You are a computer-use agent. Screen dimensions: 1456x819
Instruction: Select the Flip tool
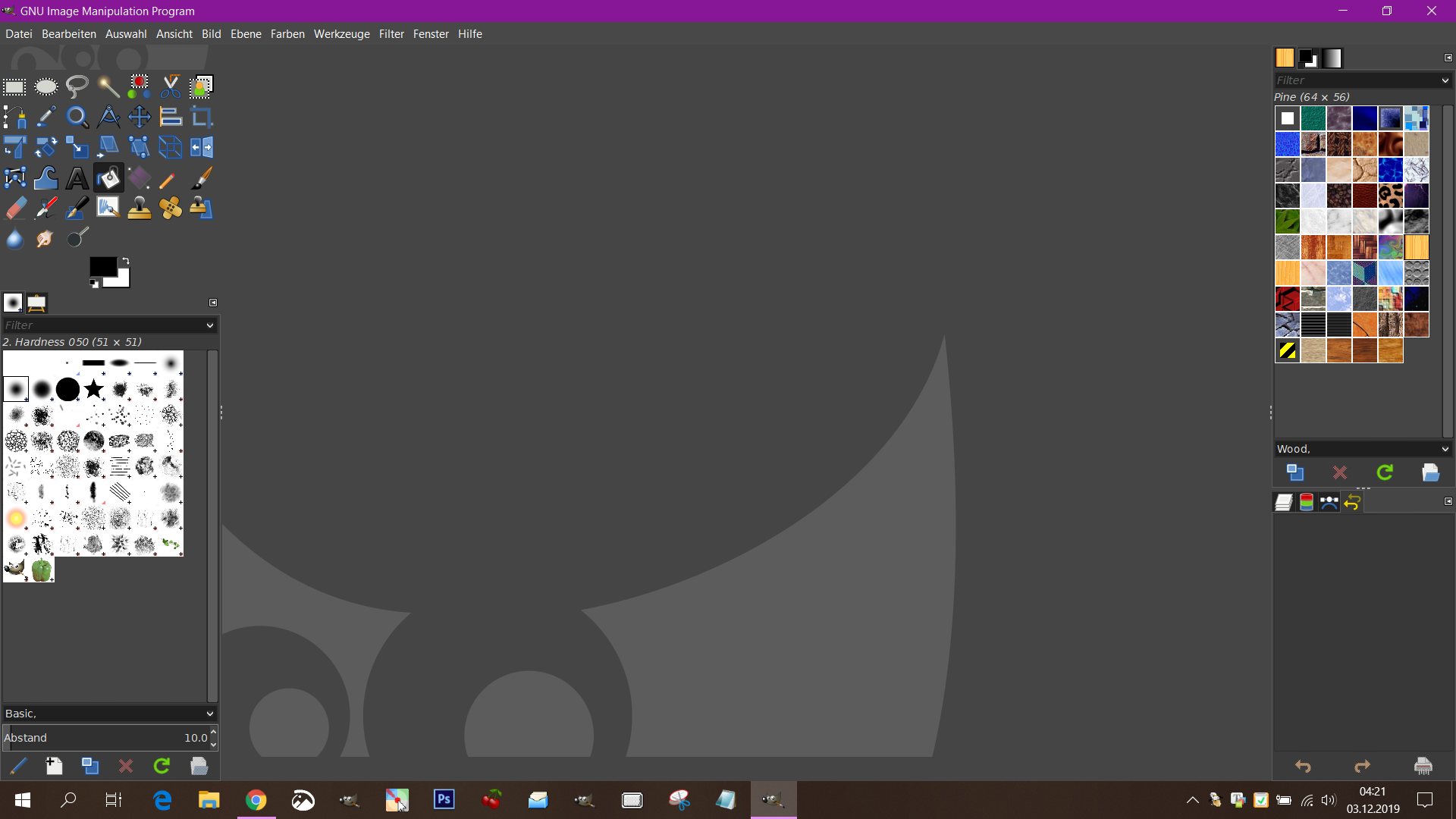(x=202, y=147)
